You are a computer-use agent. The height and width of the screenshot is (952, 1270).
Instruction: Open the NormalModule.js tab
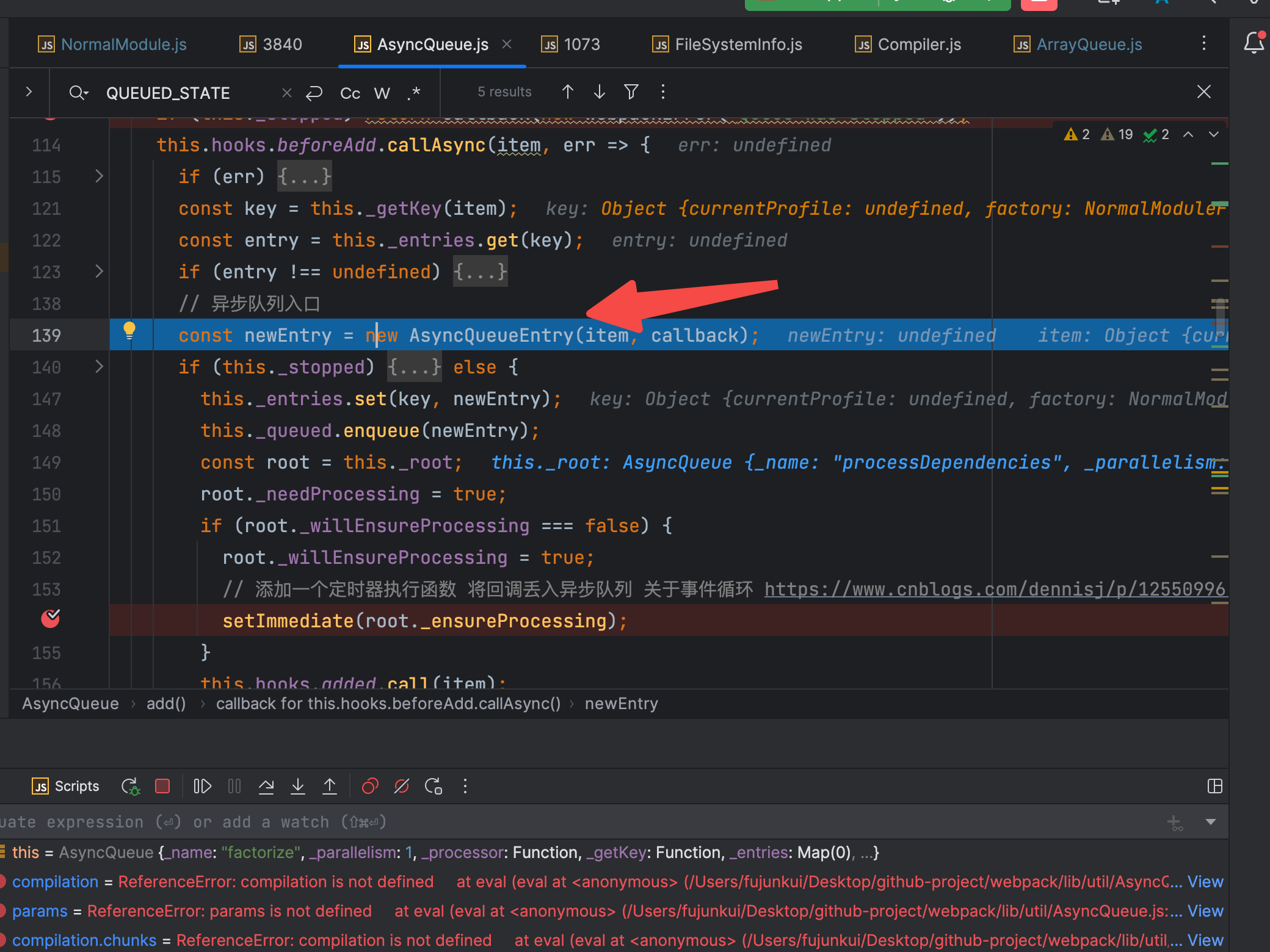pos(123,45)
